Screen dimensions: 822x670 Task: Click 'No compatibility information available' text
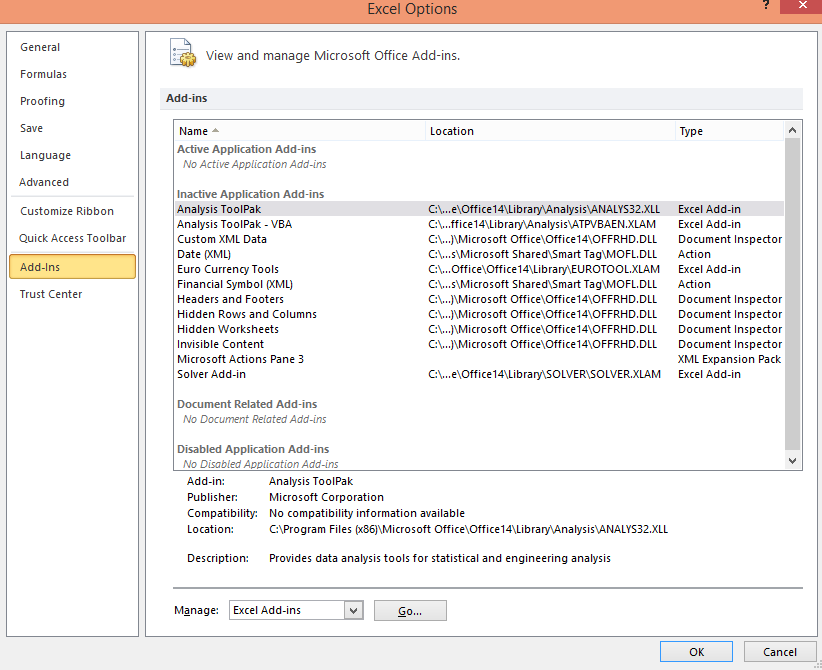tap(367, 513)
